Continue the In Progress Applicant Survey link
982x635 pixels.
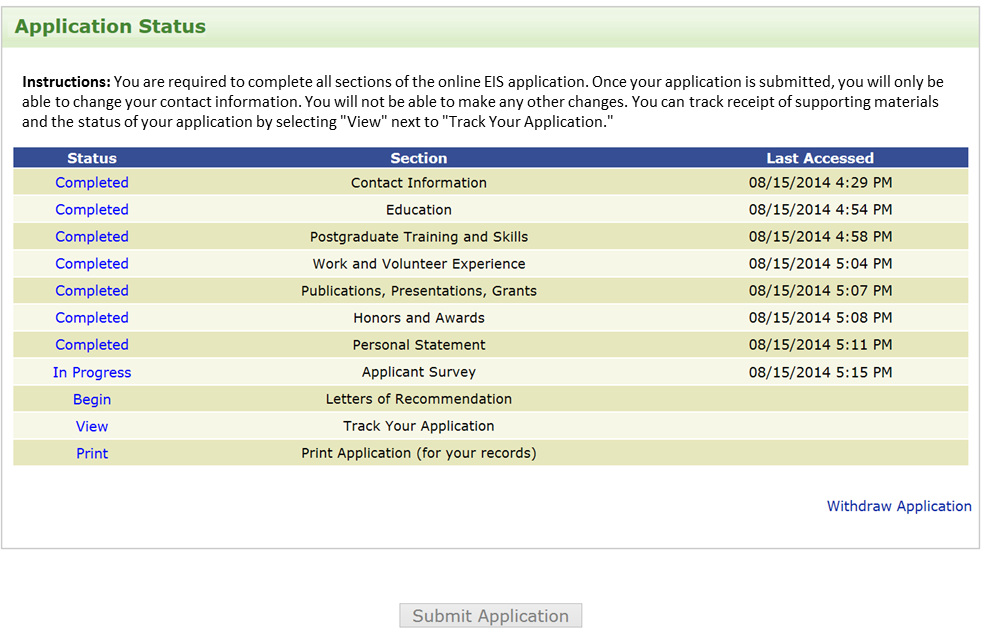pyautogui.click(x=92, y=372)
